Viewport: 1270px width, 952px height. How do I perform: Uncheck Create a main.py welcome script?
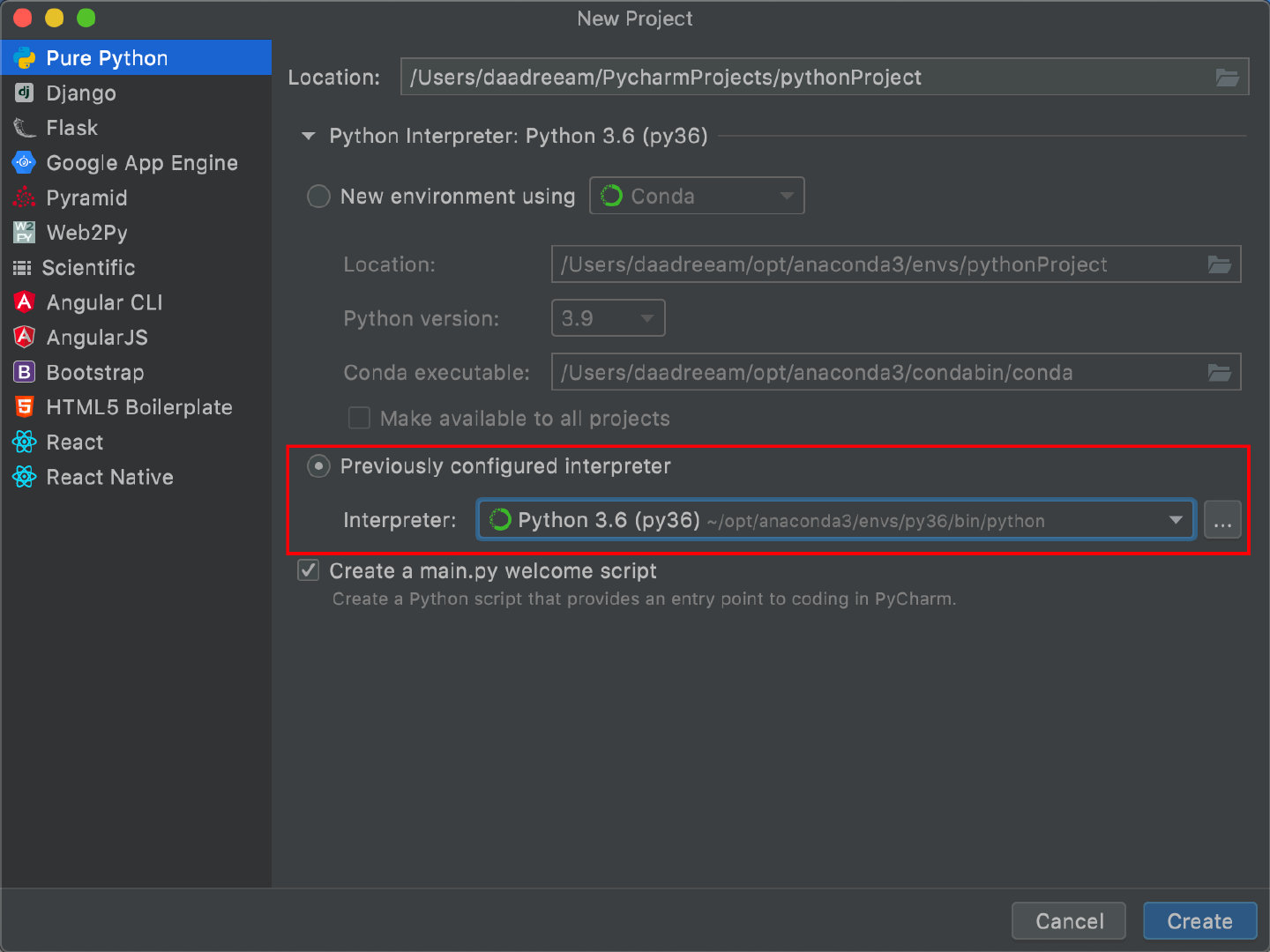coord(308,570)
